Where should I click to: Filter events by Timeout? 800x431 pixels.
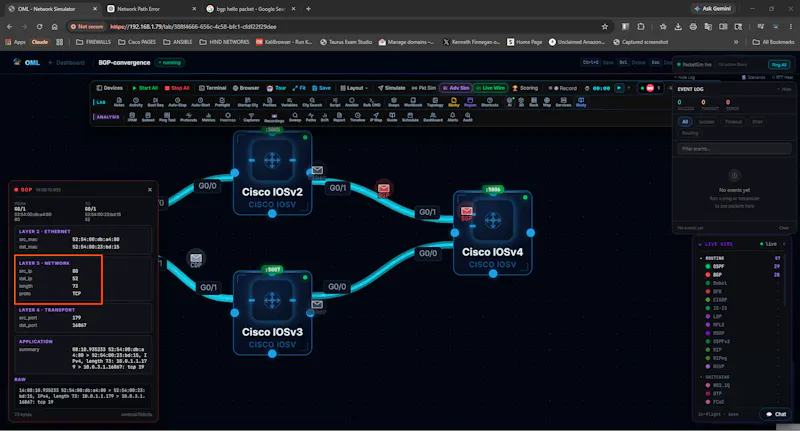[x=733, y=122]
